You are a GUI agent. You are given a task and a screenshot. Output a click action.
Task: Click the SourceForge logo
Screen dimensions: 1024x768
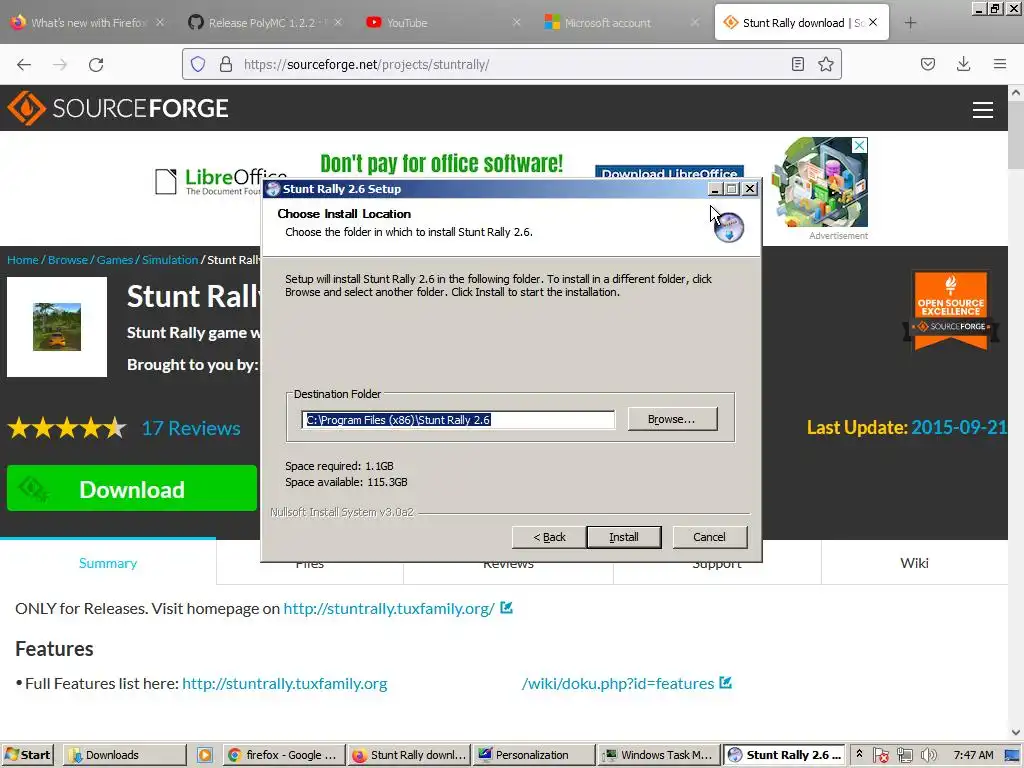(x=118, y=108)
